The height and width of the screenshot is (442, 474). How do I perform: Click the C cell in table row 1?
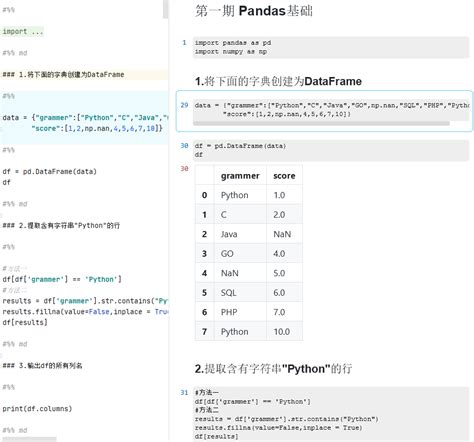pos(224,215)
